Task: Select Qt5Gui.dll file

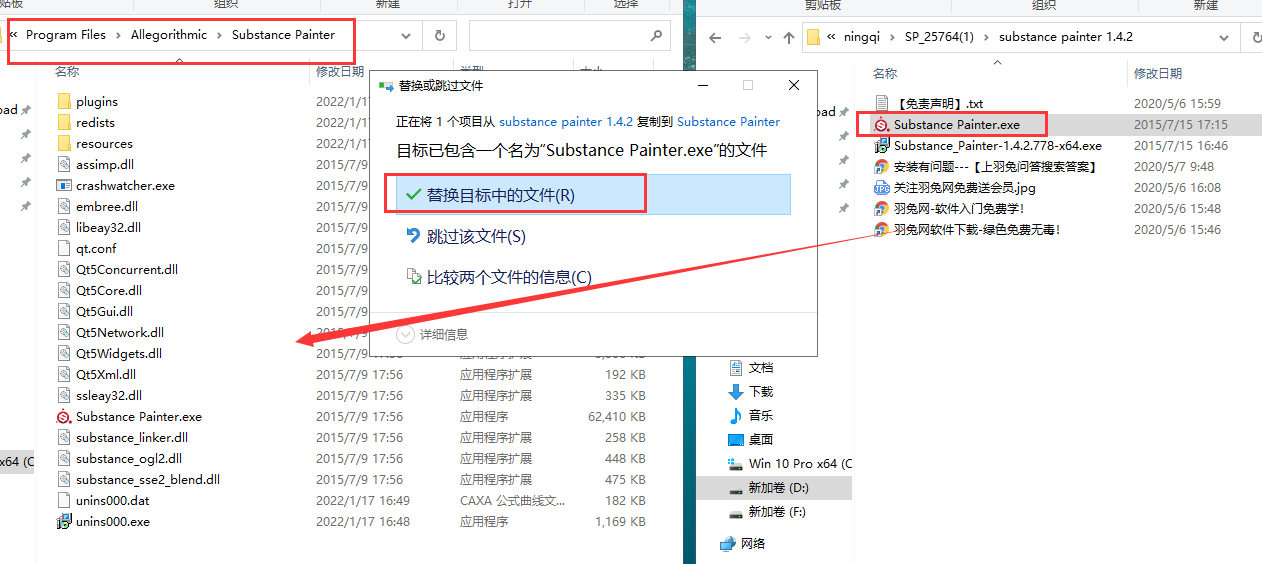Action: (x=105, y=311)
